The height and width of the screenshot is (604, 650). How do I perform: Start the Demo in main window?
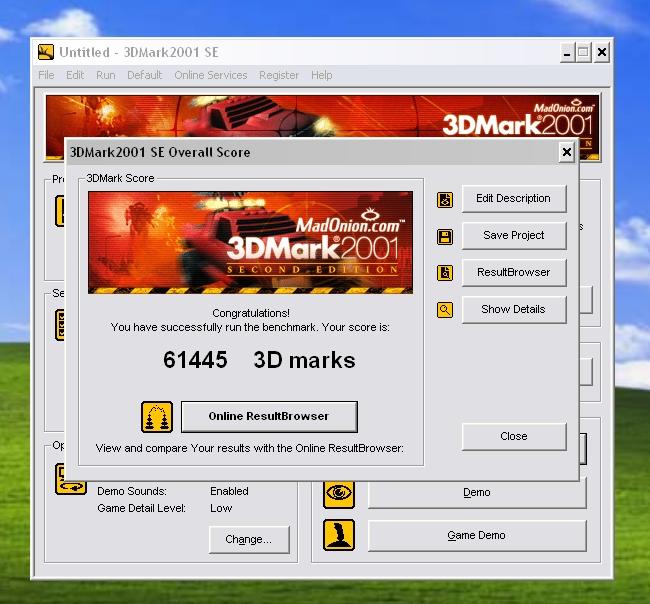[477, 493]
